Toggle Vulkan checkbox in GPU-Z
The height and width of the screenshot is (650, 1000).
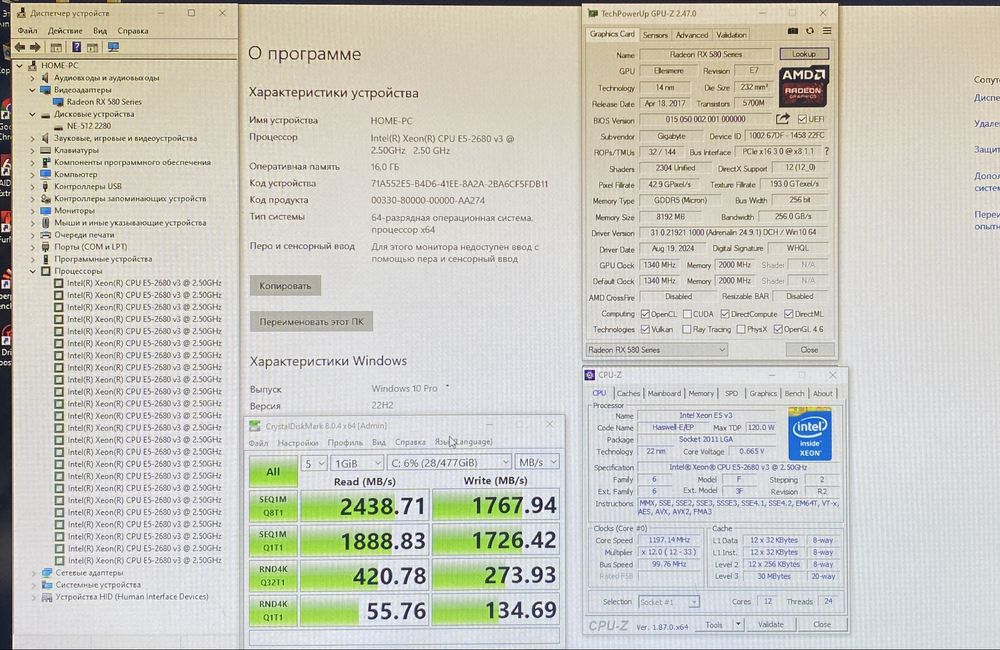[645, 329]
